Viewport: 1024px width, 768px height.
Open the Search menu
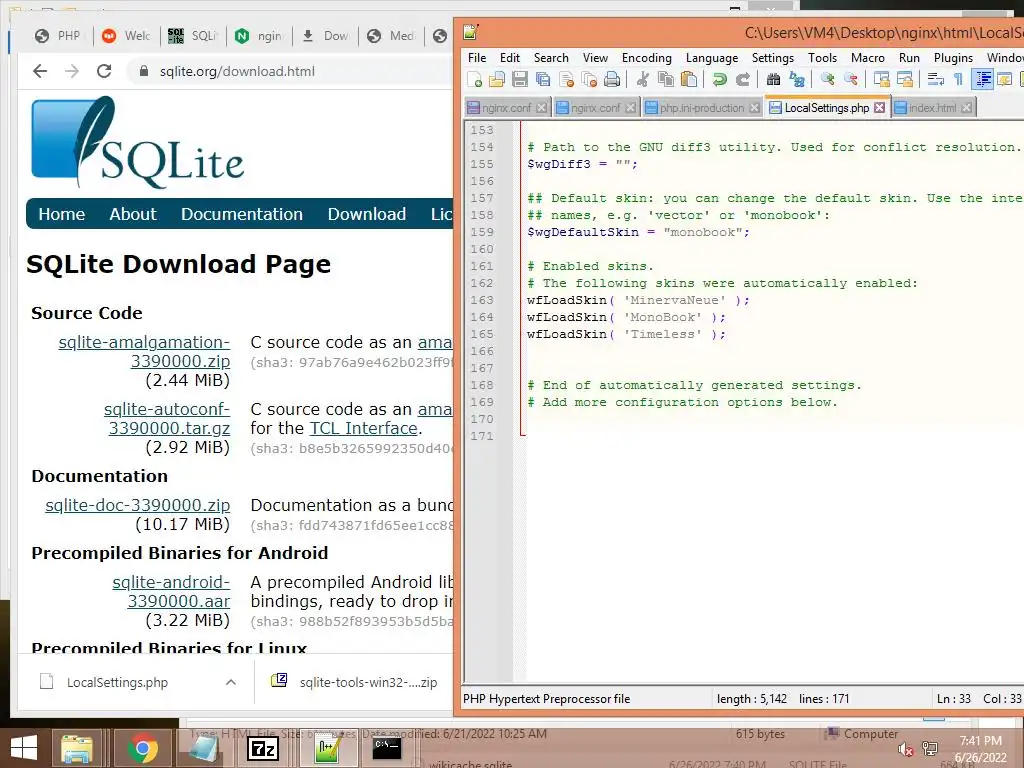click(x=551, y=57)
